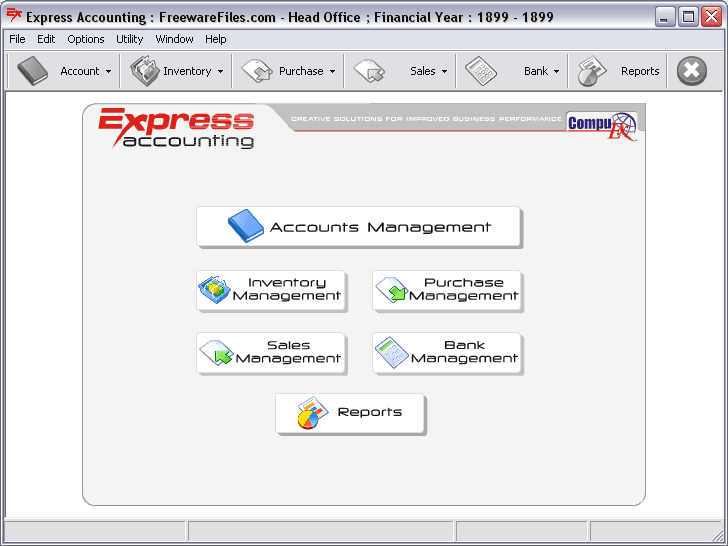
Task: Close the Express Accounting window
Action: [711, 17]
